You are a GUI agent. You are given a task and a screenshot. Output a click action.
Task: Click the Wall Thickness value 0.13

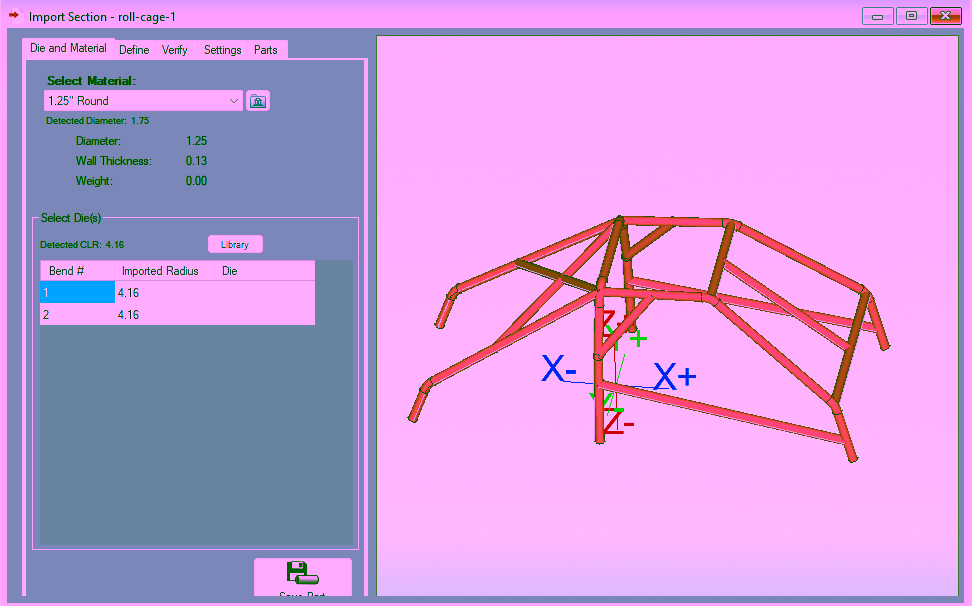pyautogui.click(x=197, y=161)
